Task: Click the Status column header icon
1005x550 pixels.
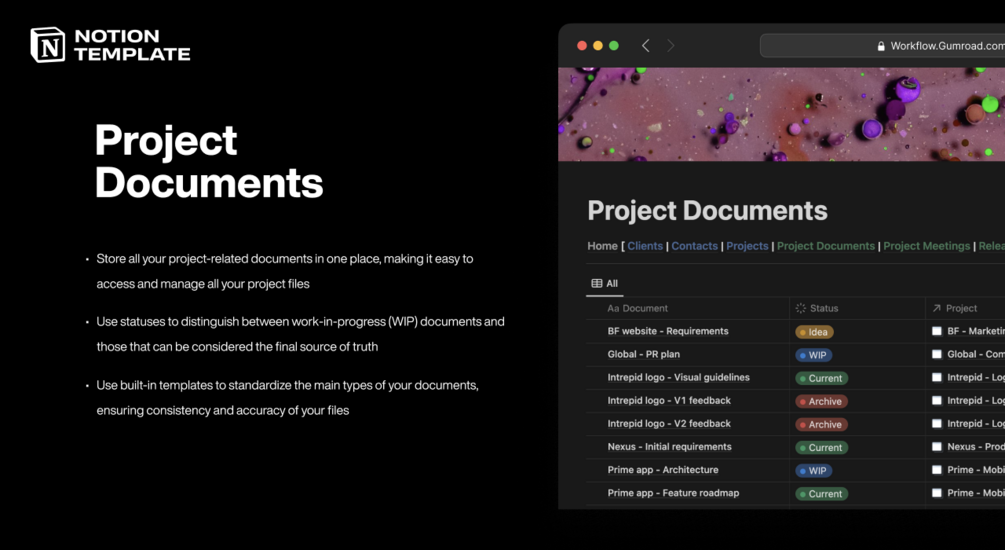Action: tap(801, 308)
